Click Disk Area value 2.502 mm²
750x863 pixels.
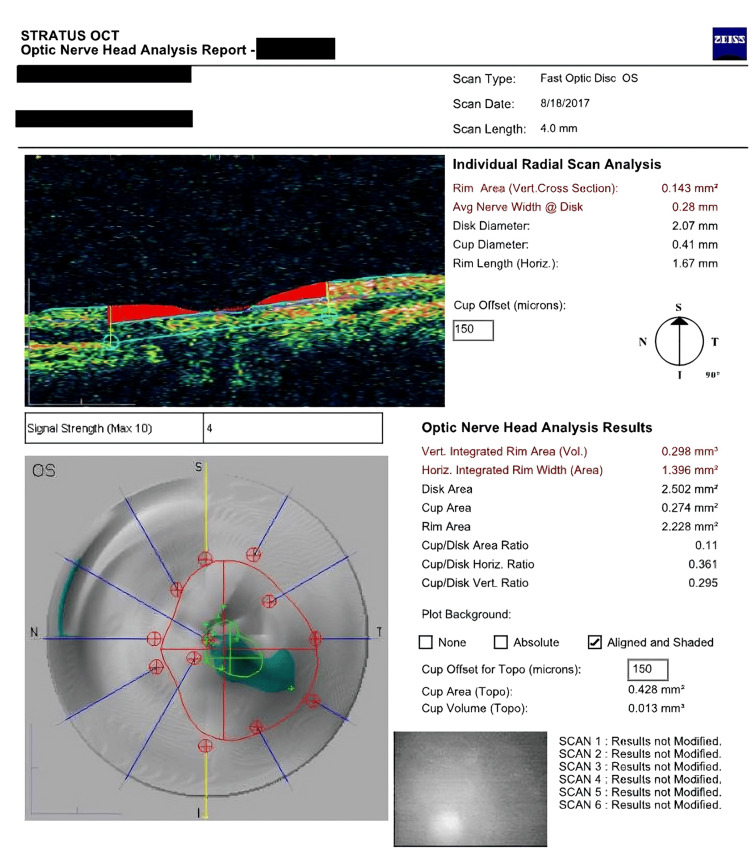coord(689,489)
